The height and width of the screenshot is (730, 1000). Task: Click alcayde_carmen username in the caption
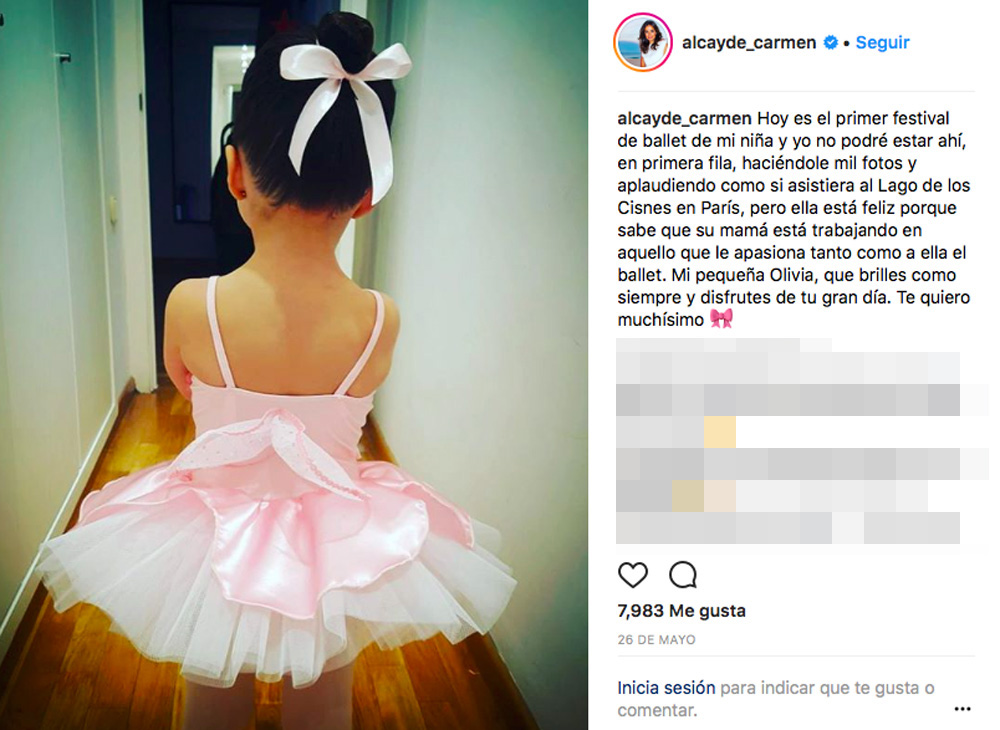[684, 119]
